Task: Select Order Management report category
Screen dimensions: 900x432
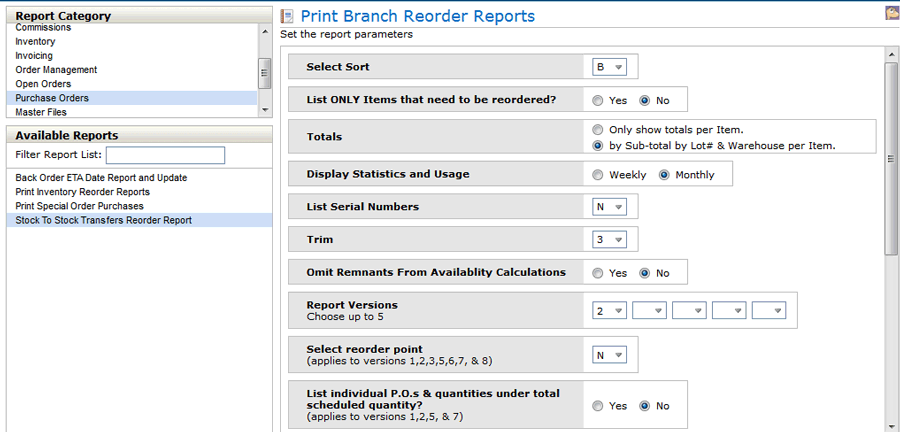Action: tap(56, 70)
